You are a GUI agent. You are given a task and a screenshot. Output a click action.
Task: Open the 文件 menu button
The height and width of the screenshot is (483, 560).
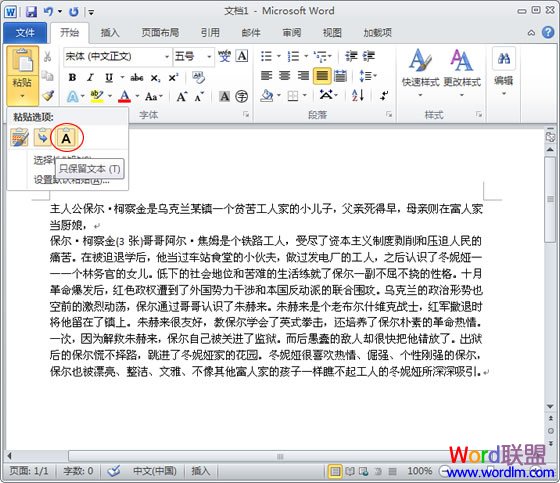pyautogui.click(x=25, y=33)
